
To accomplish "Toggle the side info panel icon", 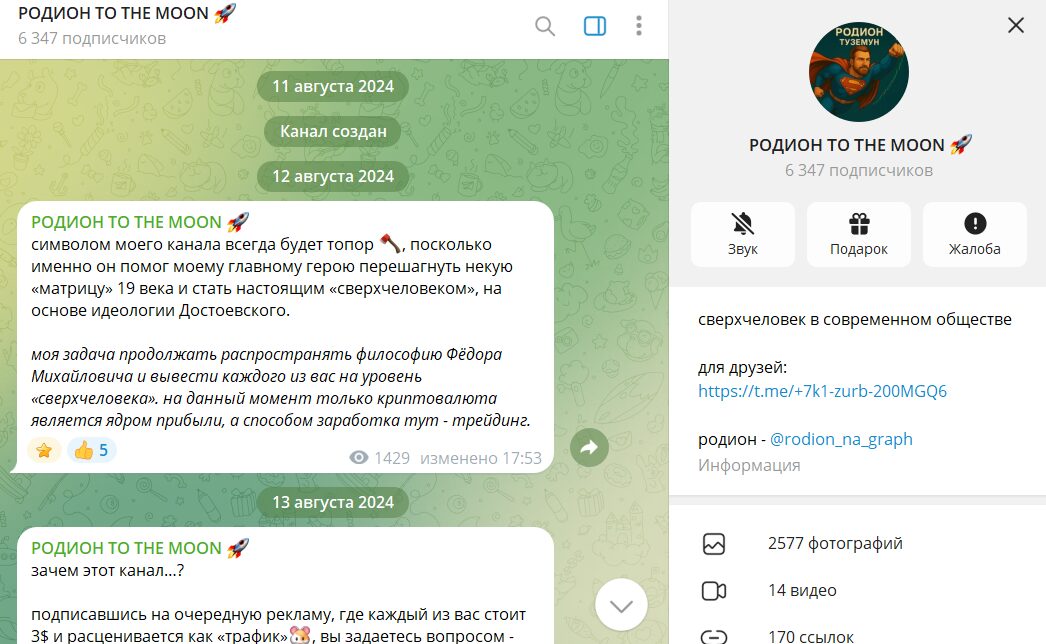I will 594,26.
